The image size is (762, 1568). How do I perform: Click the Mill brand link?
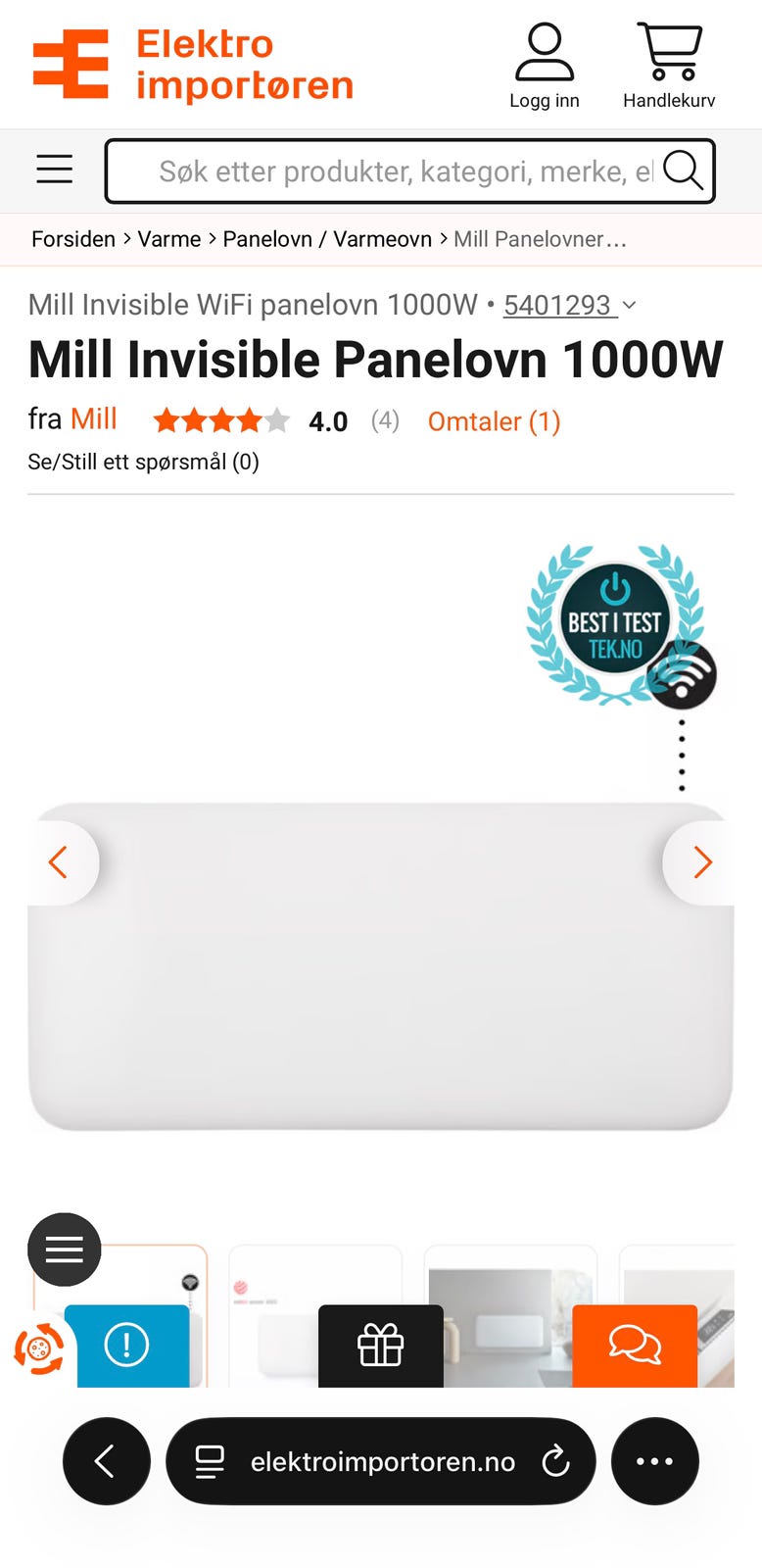[x=94, y=419]
